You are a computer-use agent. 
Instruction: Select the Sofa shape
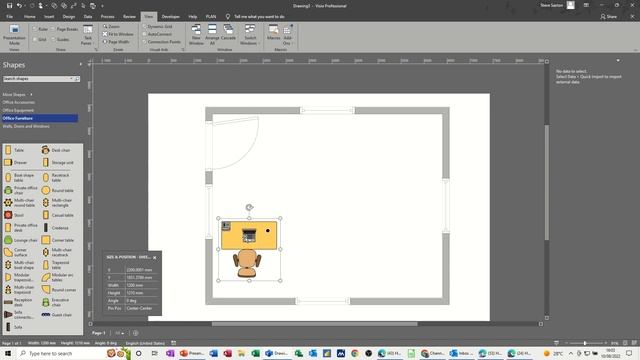click(x=13, y=327)
